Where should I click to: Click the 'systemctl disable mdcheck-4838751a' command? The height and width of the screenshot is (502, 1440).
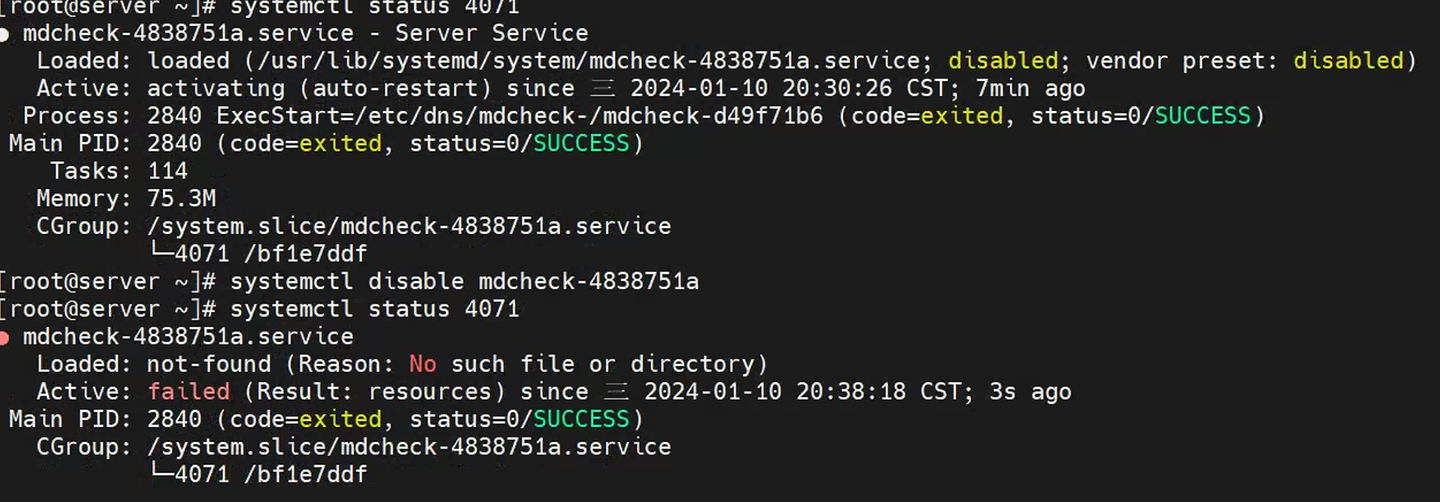pyautogui.click(x=464, y=282)
